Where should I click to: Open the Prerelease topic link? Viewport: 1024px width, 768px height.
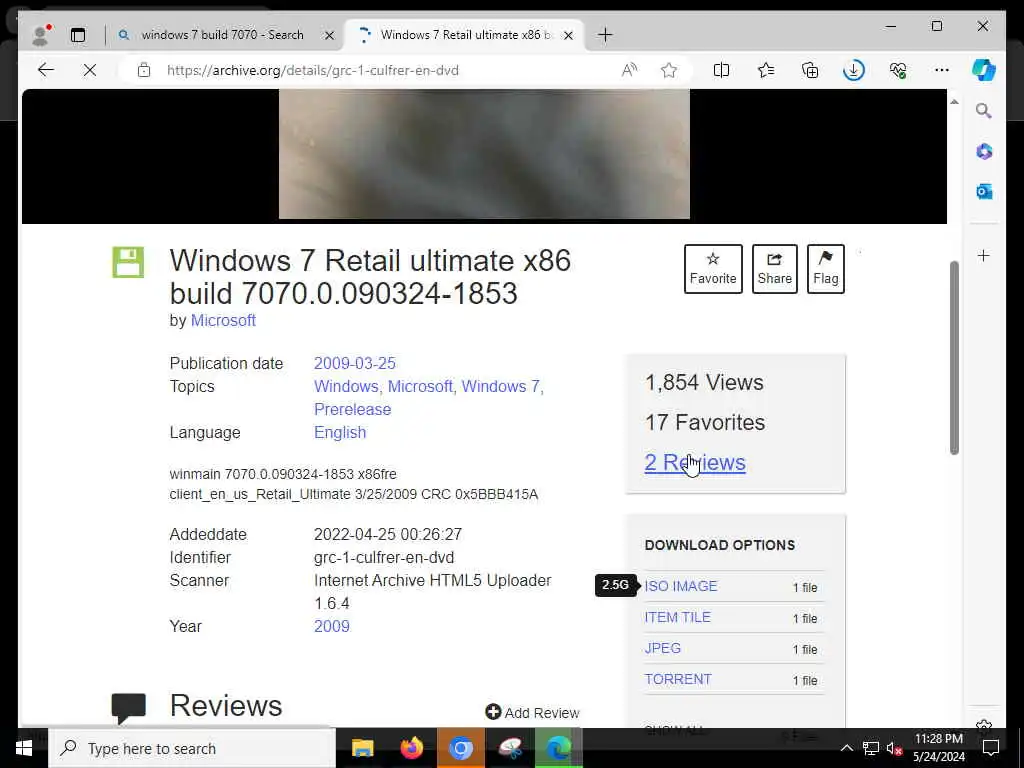pos(353,409)
